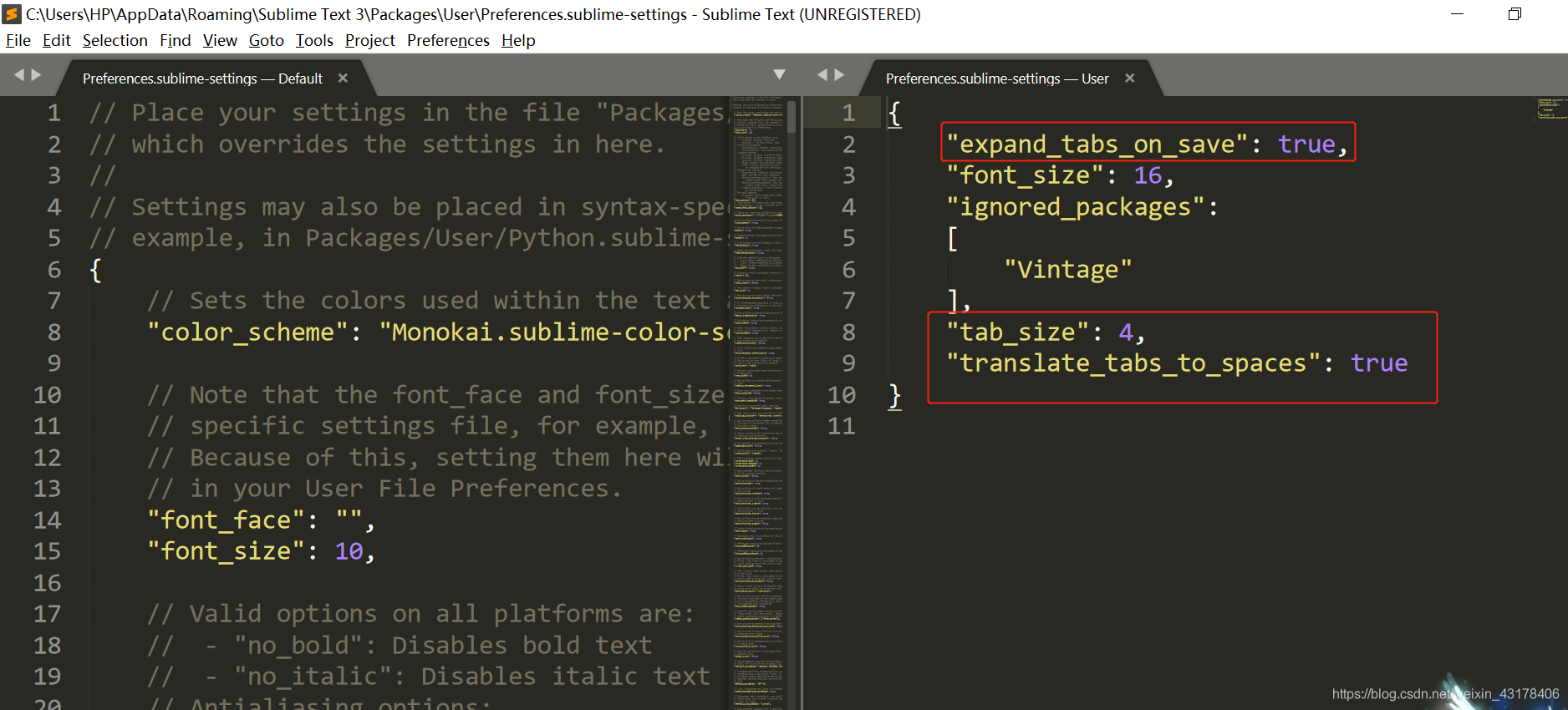Click the "font_face" key in Default settings

(x=226, y=520)
